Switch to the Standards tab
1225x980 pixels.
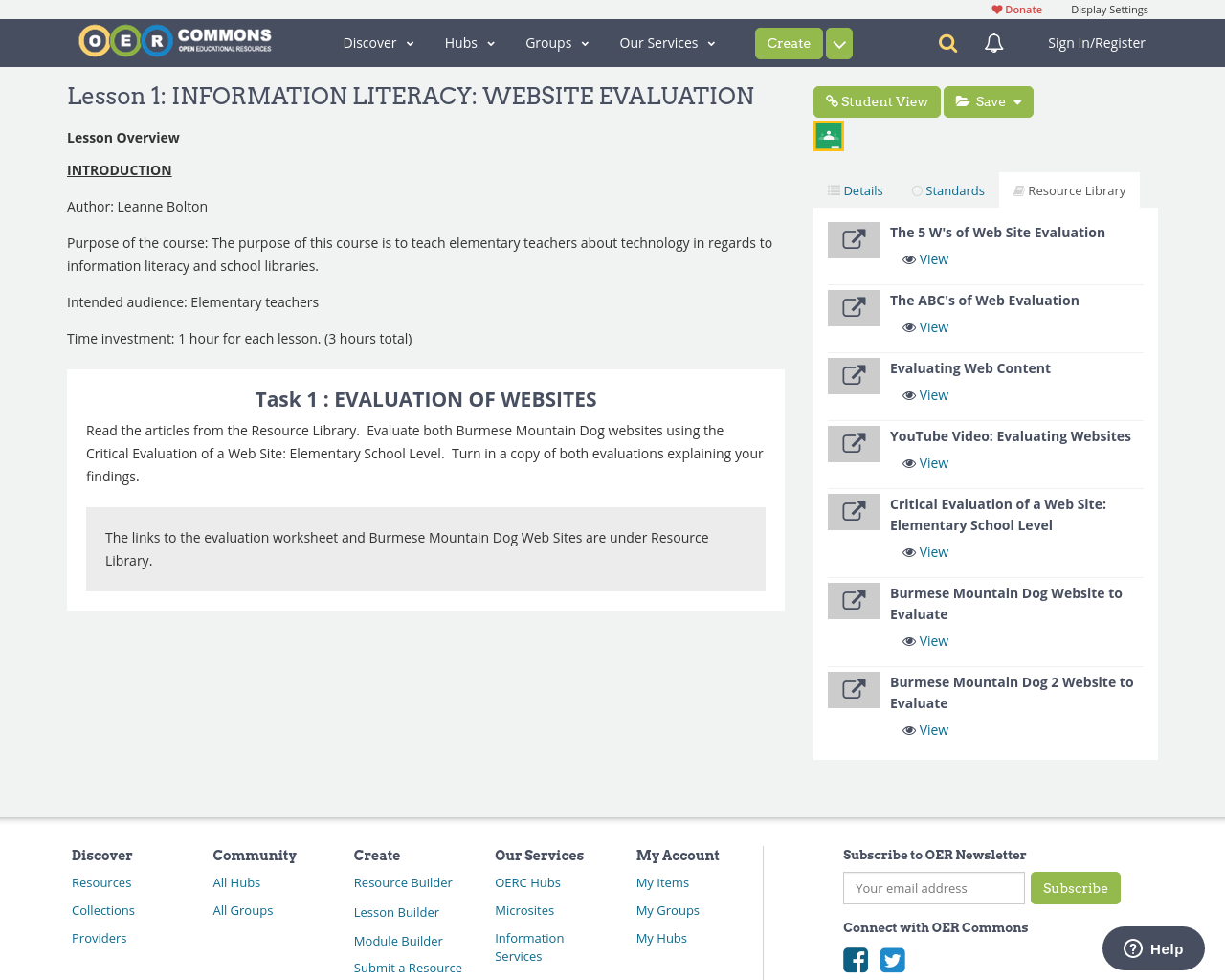click(947, 189)
